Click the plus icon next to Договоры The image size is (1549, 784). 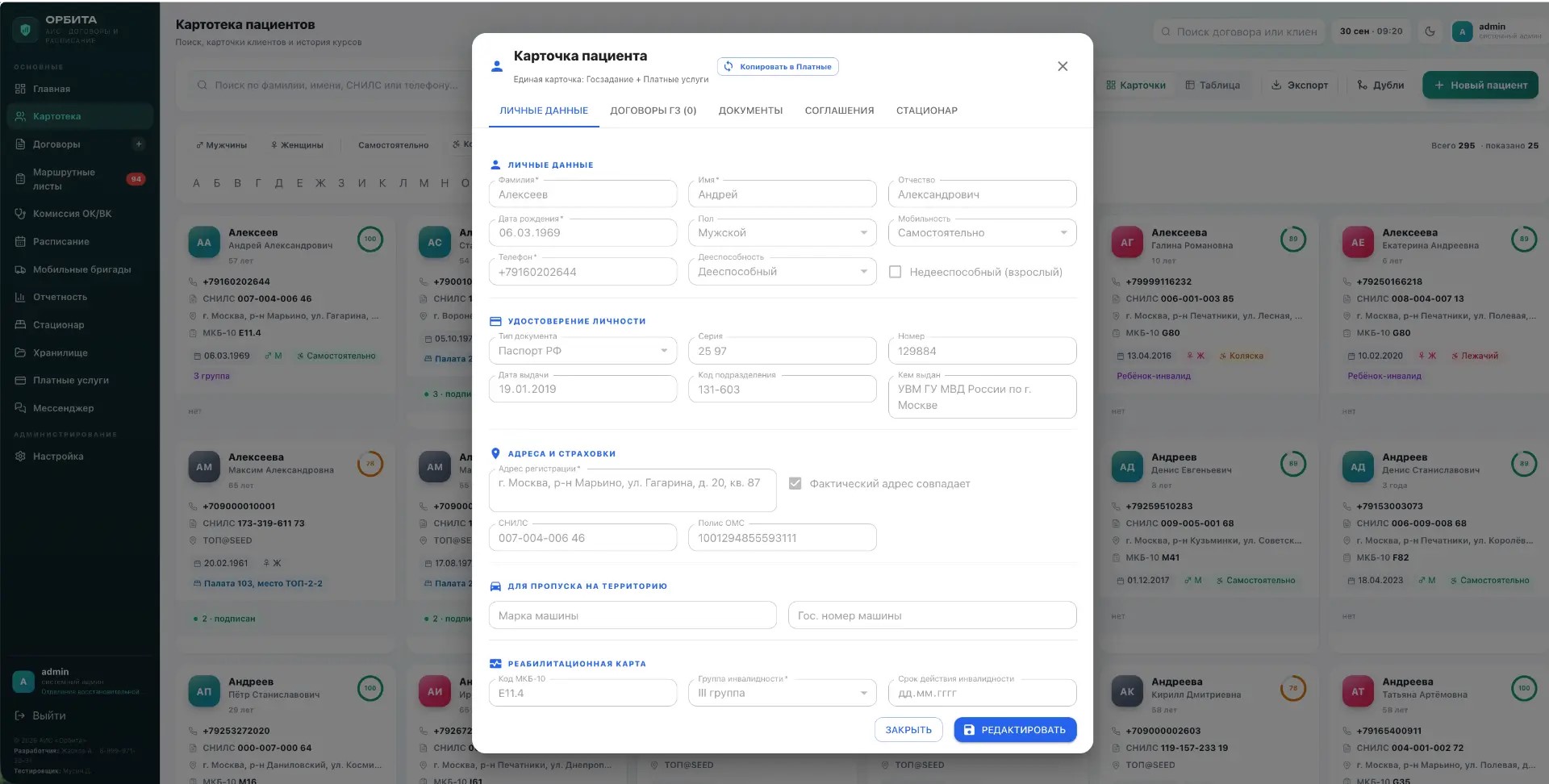[139, 144]
